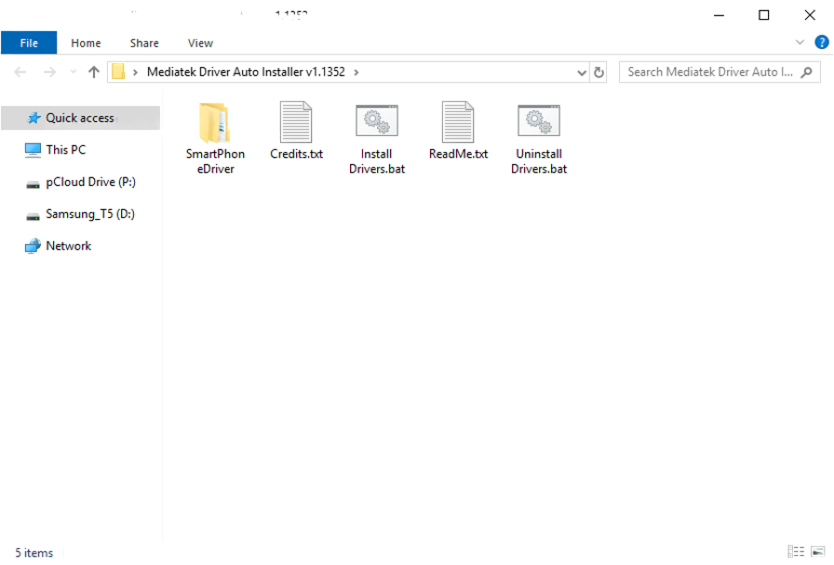Open the Home ribbon tab
Image resolution: width=834 pixels, height=565 pixels.
click(86, 43)
